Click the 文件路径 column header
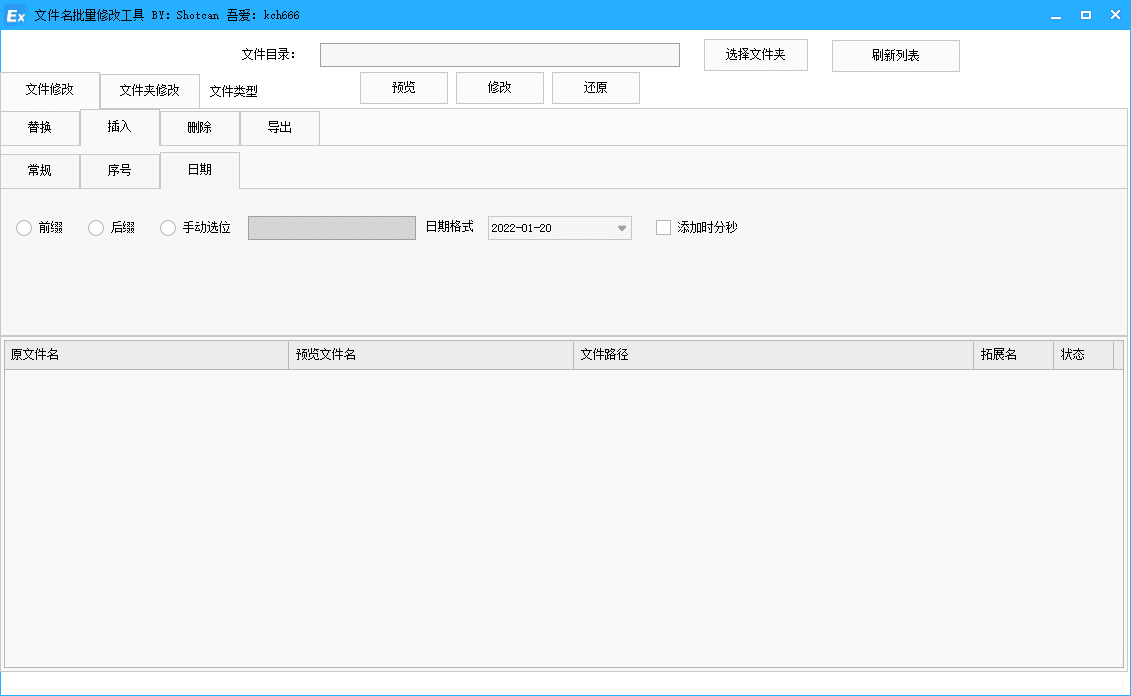1131x696 pixels. [774, 355]
